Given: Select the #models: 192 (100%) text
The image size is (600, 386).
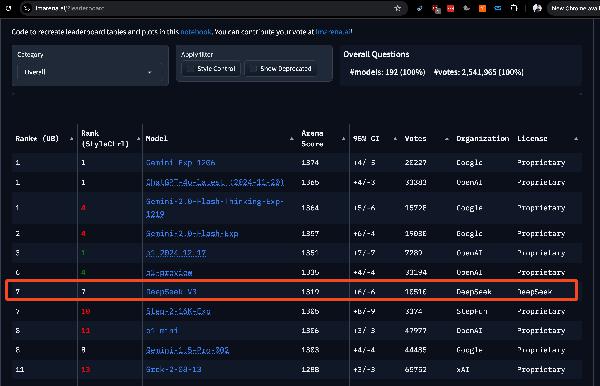Looking at the screenshot, I should [387, 72].
